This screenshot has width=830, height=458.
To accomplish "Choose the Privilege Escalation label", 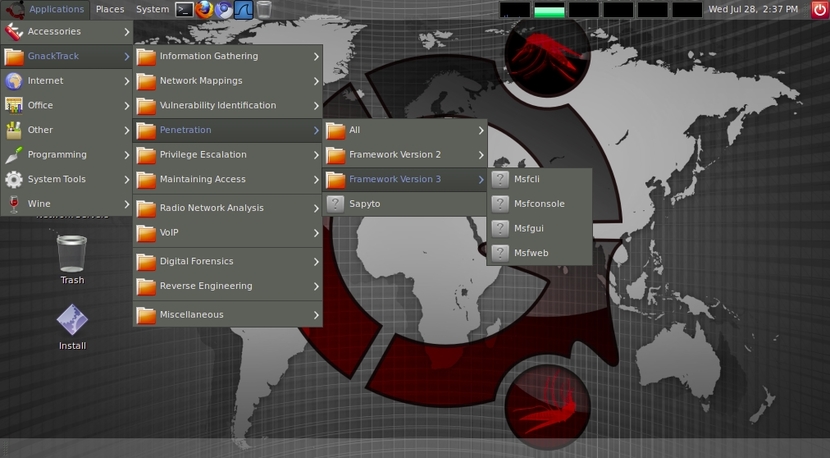I will click(203, 155).
